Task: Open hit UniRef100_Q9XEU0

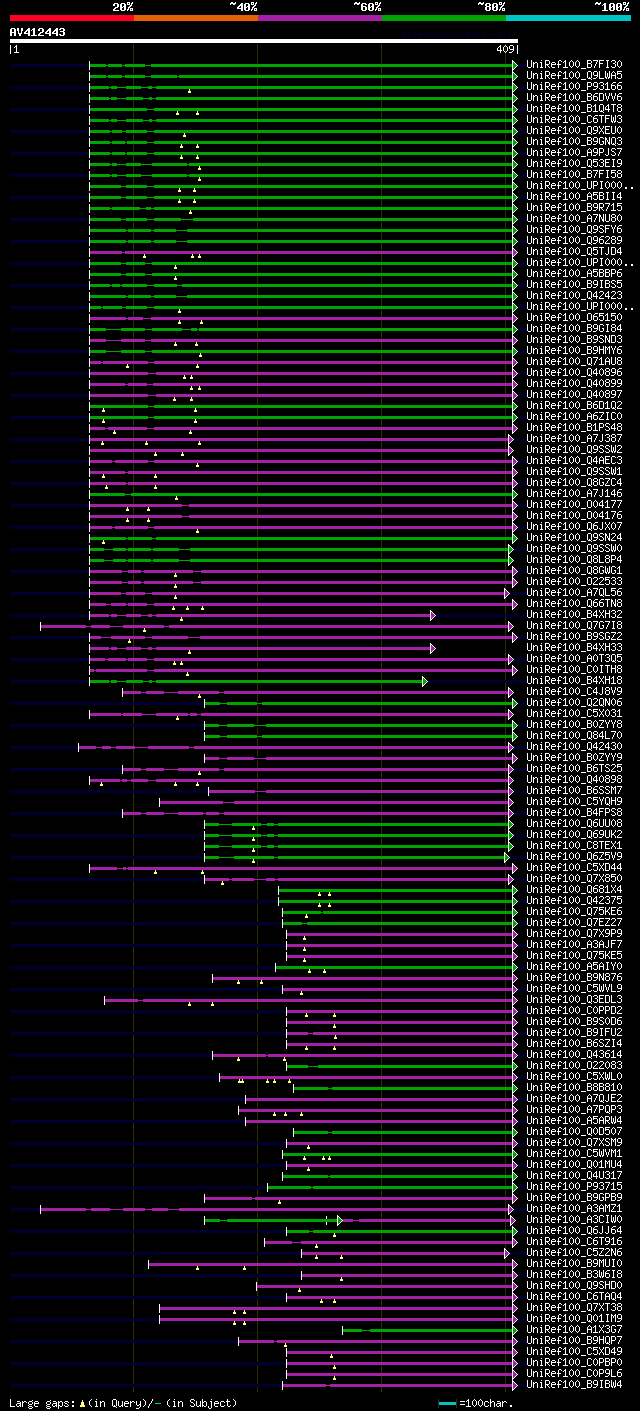Action: pos(574,130)
